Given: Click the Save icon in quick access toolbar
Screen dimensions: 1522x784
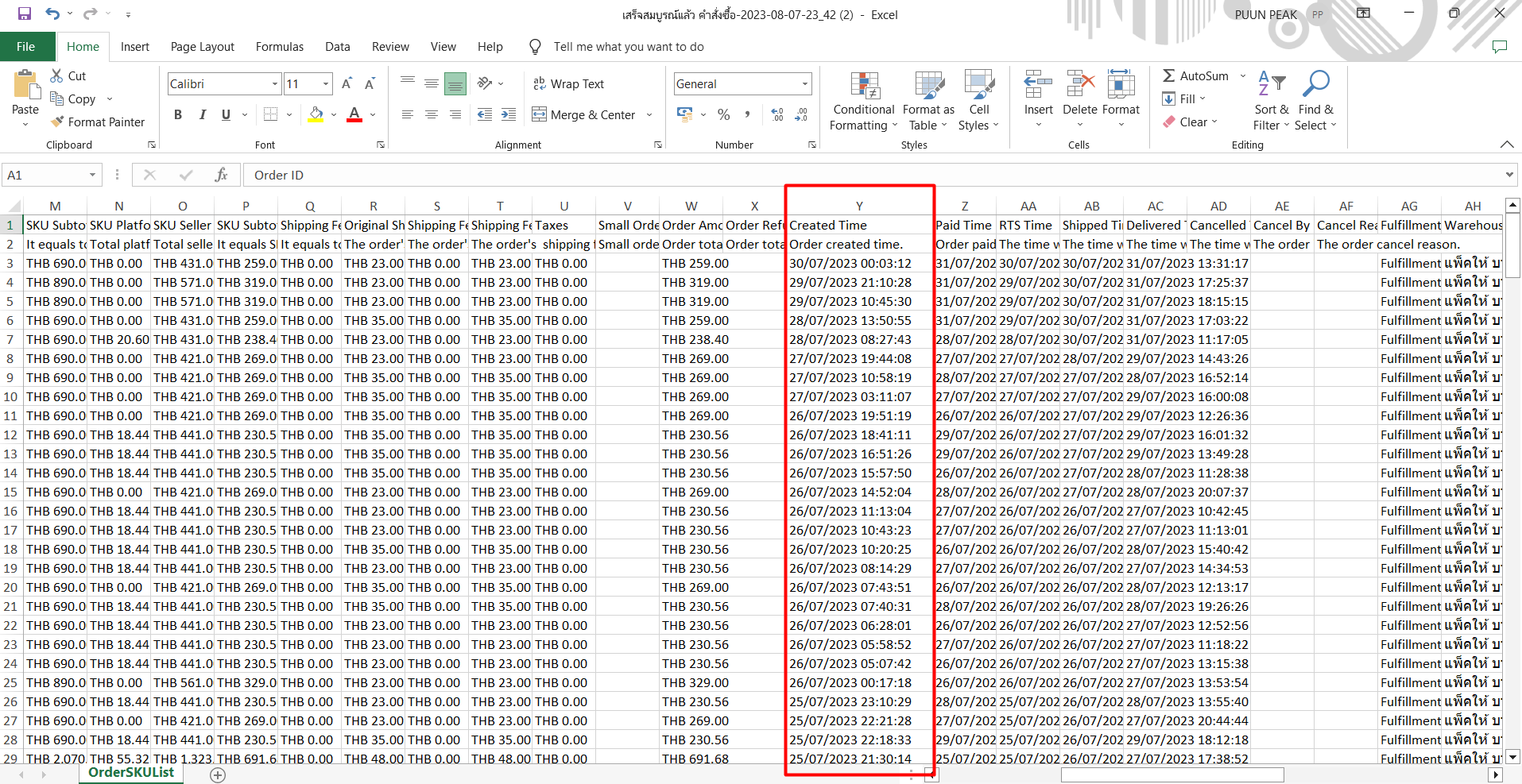Looking at the screenshot, I should pyautogui.click(x=25, y=14).
